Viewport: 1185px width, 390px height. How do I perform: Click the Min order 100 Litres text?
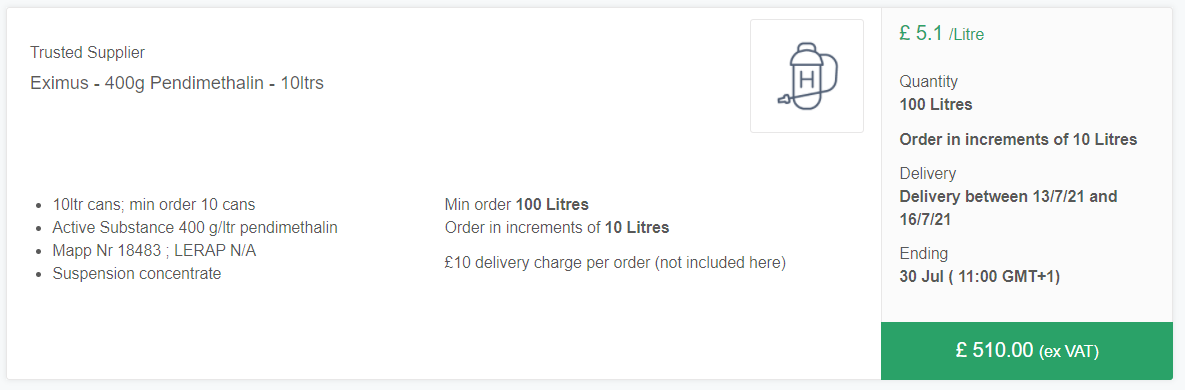[x=517, y=204]
